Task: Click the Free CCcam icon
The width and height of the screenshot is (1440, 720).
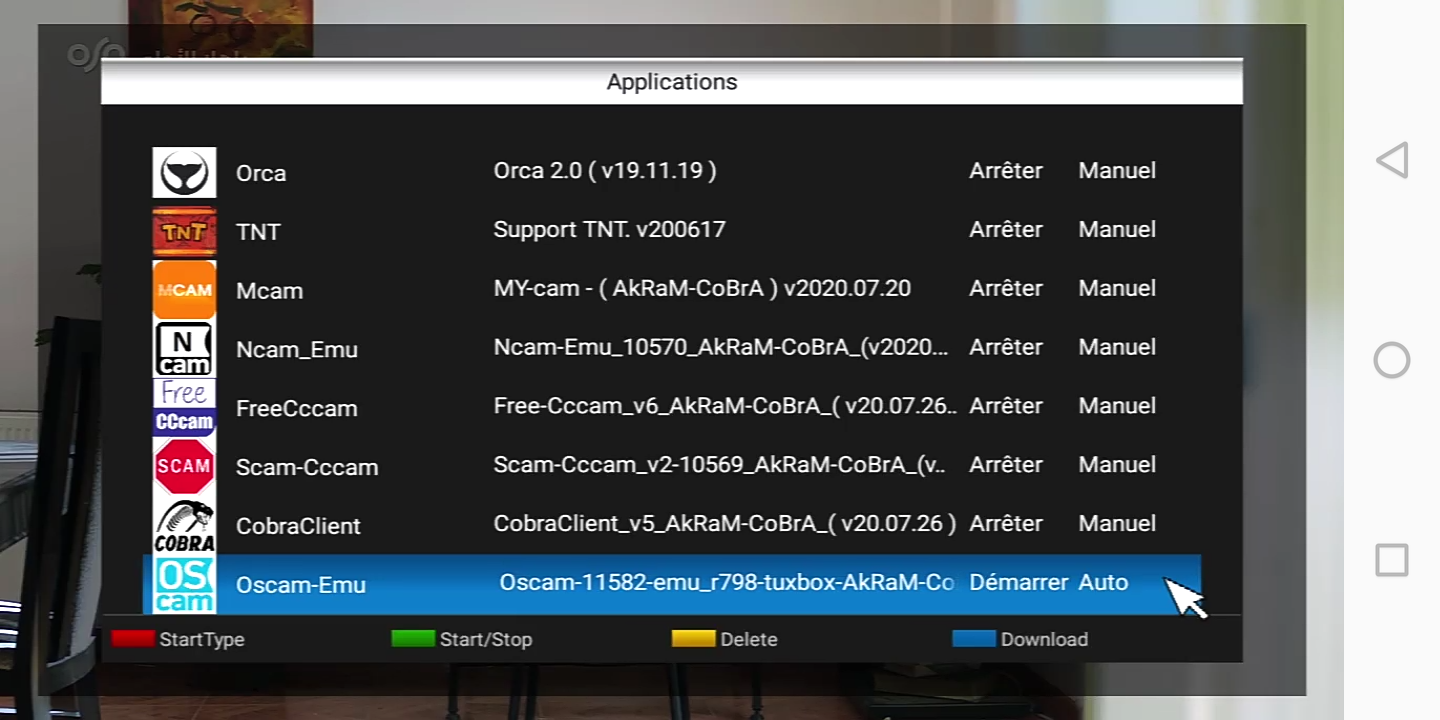Action: pos(184,407)
